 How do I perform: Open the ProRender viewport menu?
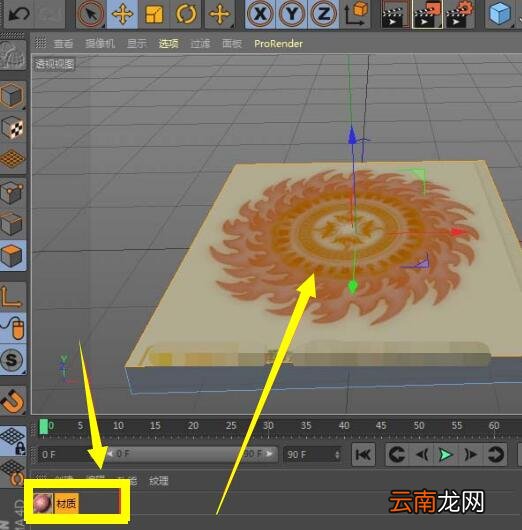point(278,44)
